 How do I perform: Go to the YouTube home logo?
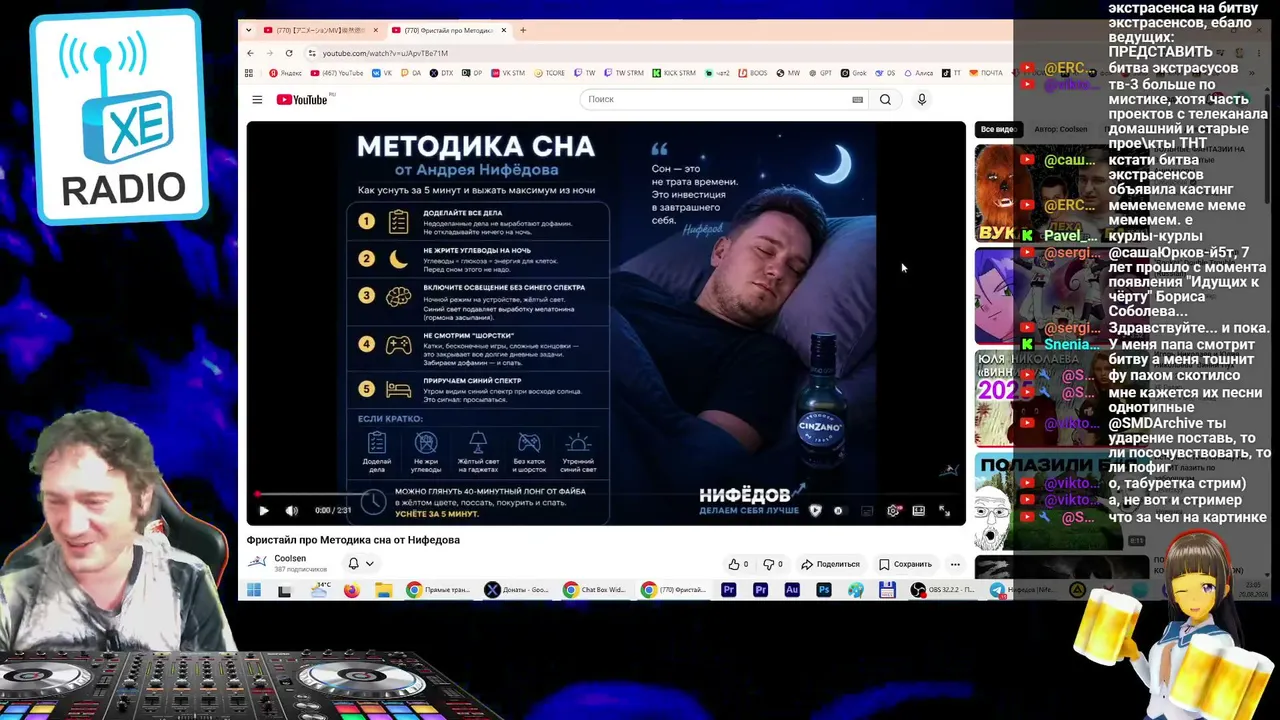click(x=302, y=99)
